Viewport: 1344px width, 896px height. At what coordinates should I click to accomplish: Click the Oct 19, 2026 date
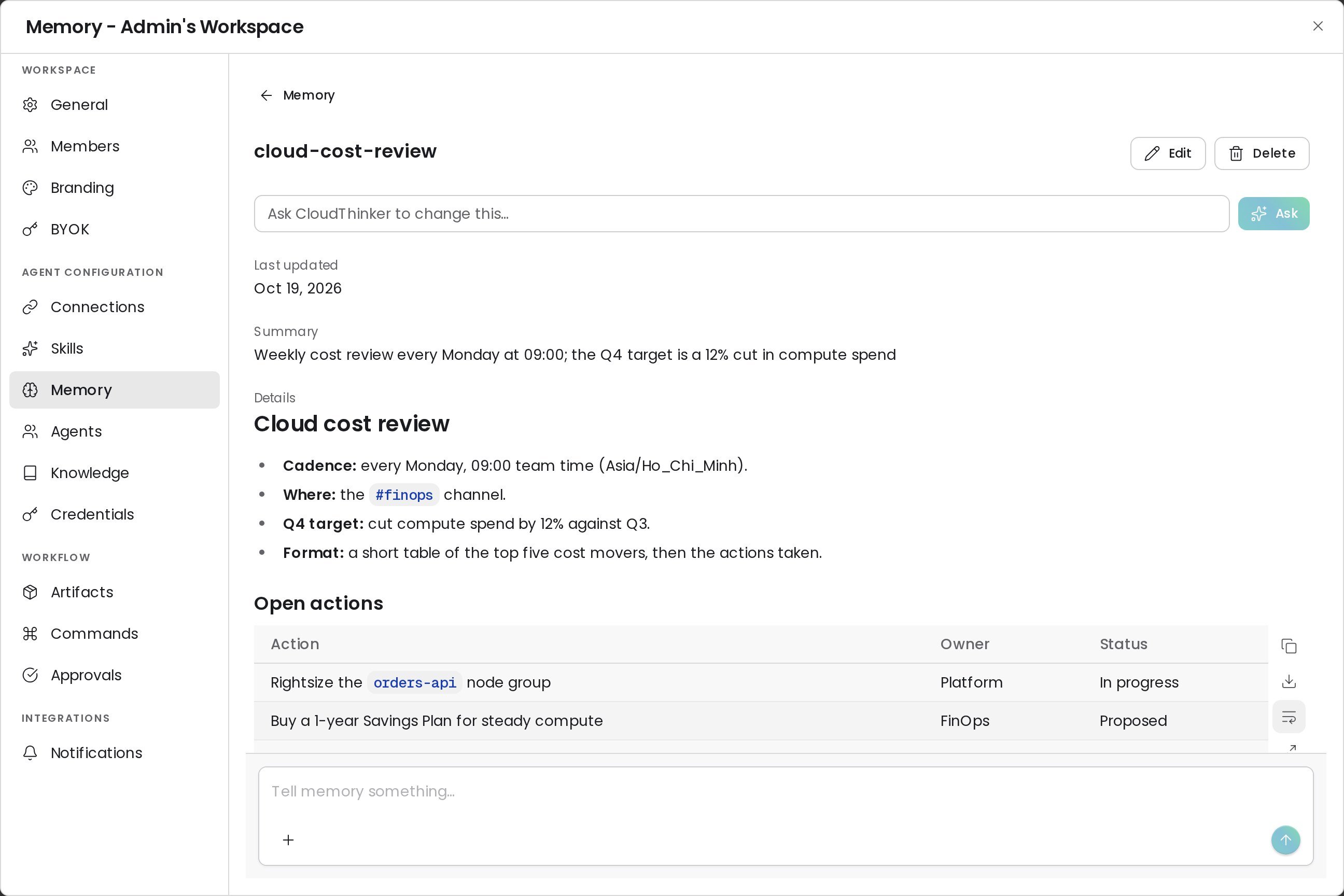point(297,289)
